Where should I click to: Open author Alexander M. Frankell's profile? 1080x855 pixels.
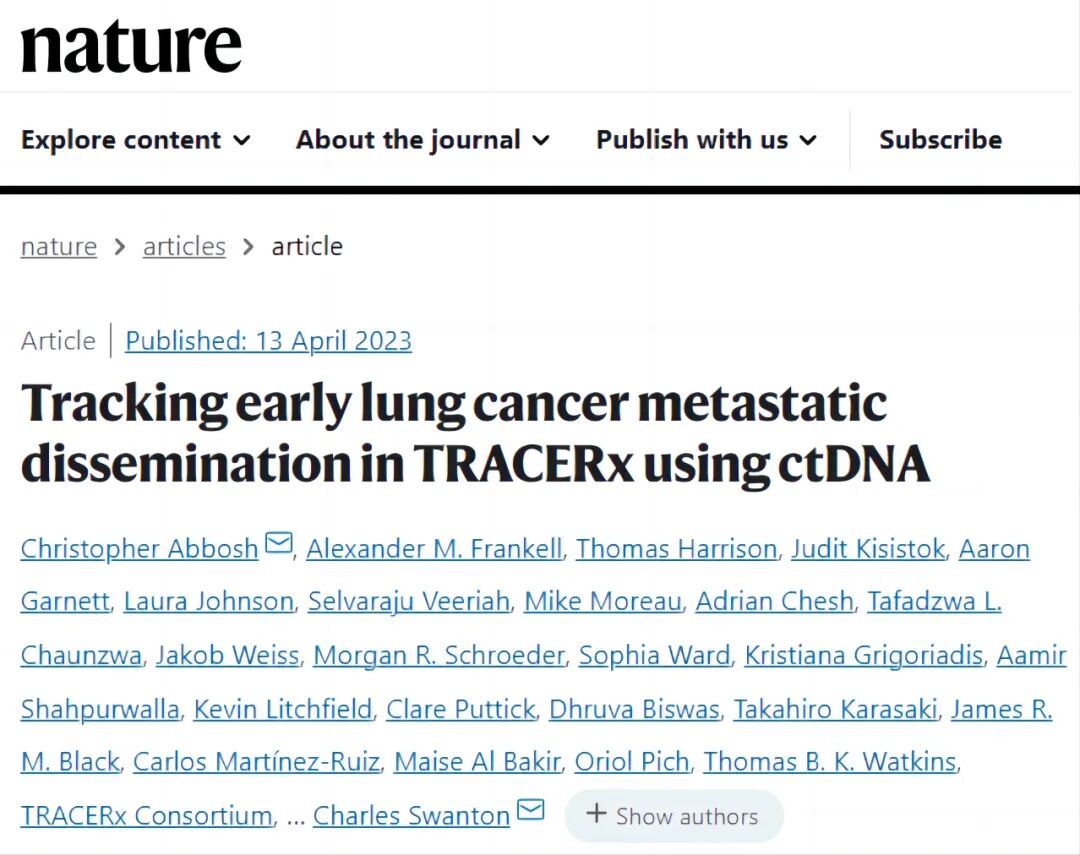tap(433, 549)
